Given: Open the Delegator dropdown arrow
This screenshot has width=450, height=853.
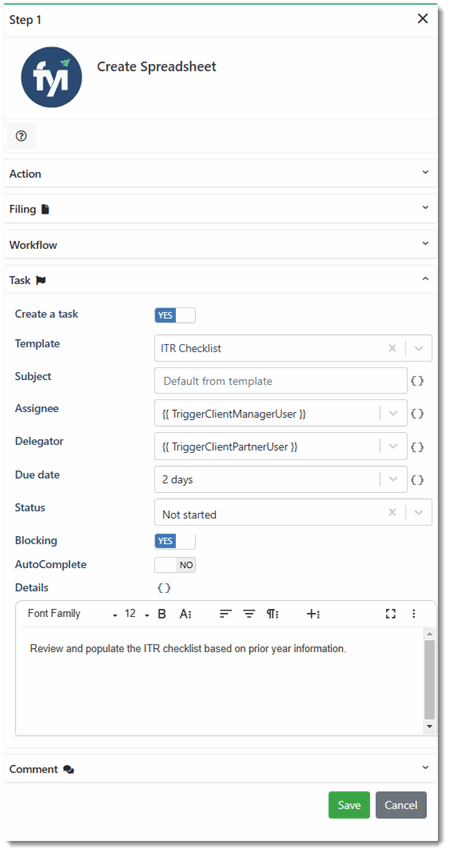Looking at the screenshot, I should click(x=393, y=447).
